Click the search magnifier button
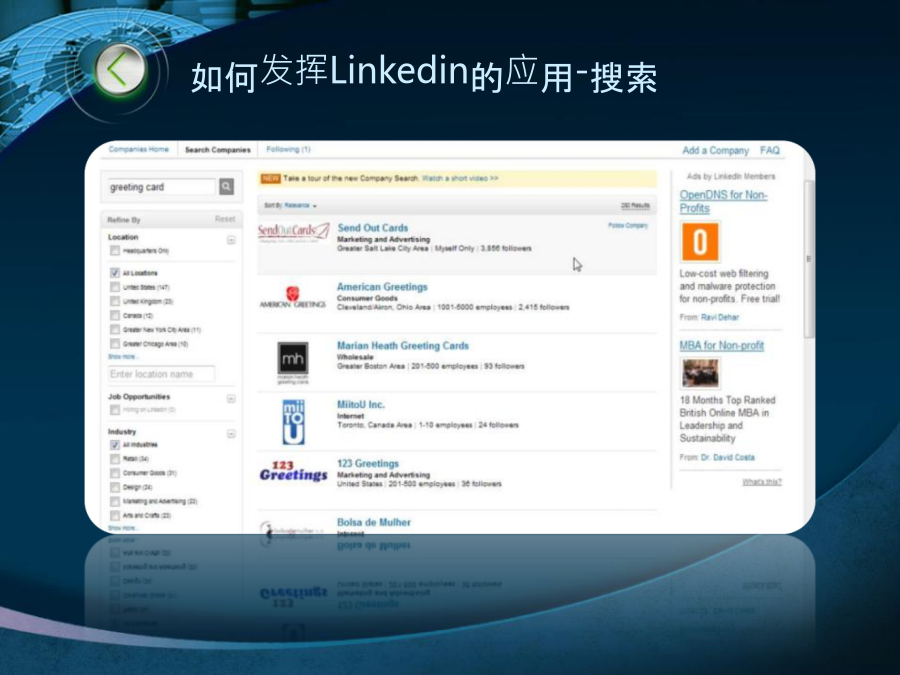 coord(227,187)
